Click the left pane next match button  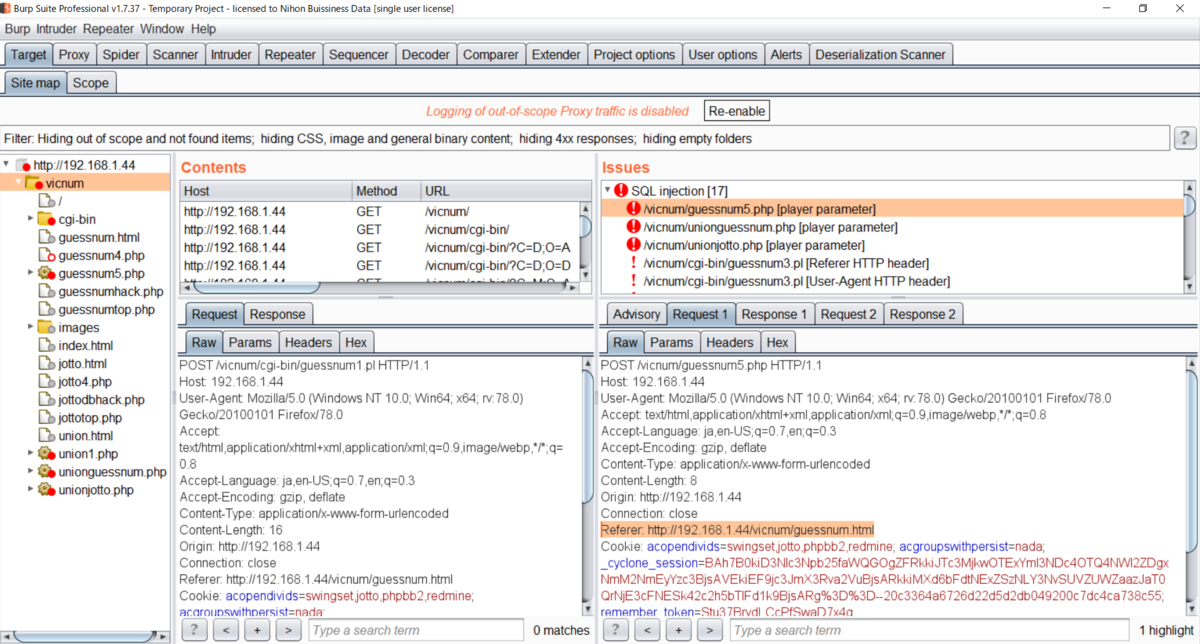coord(288,630)
